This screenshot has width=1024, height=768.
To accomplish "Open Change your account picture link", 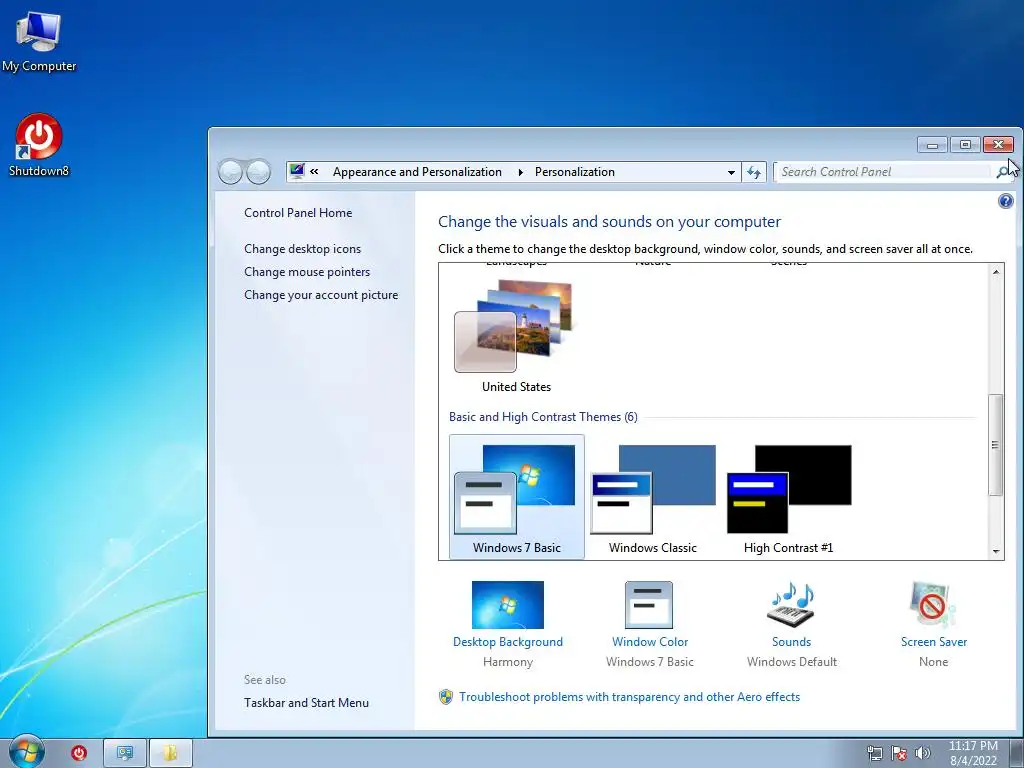I will tap(321, 295).
